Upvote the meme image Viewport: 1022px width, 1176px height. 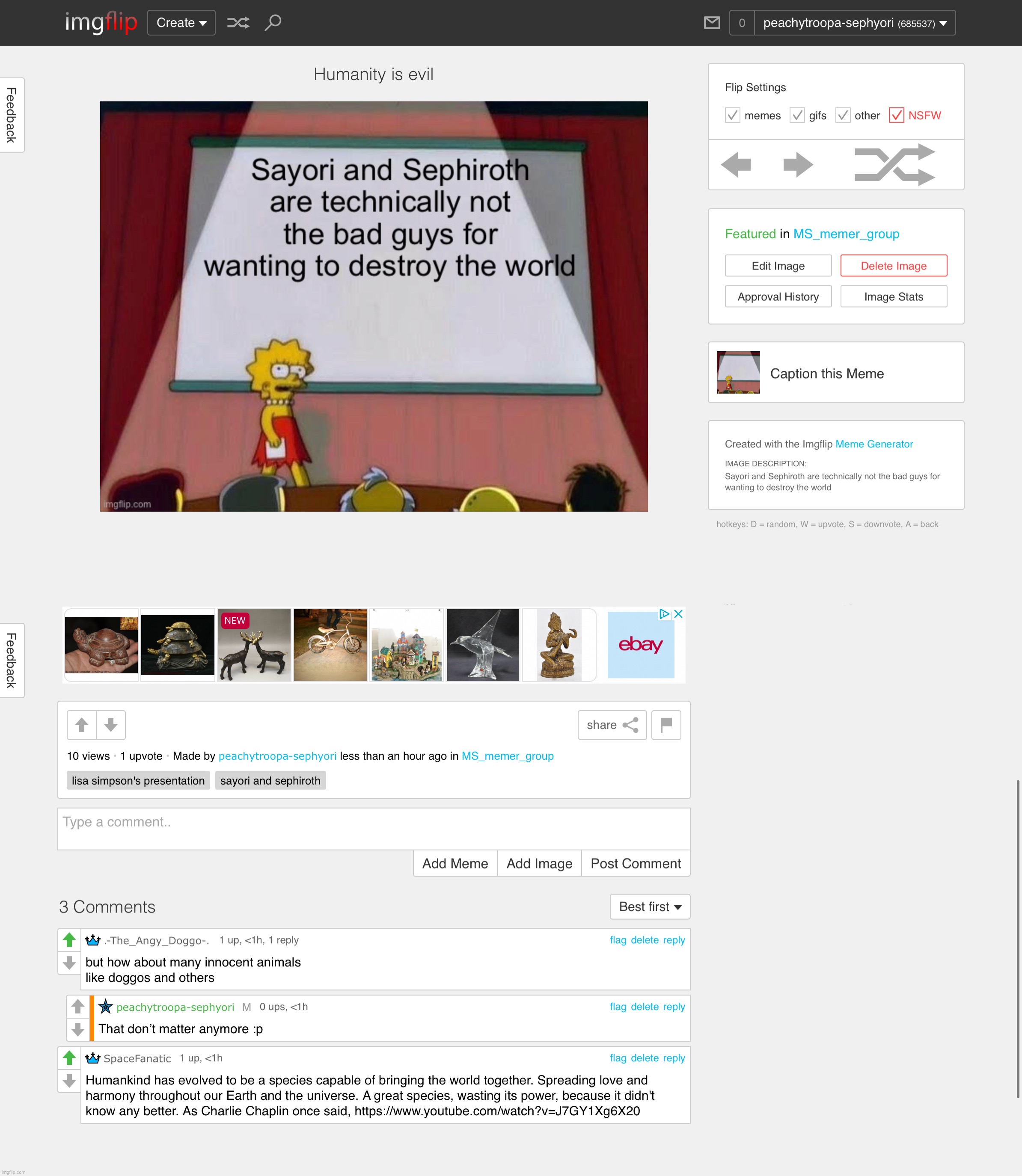pos(82,725)
